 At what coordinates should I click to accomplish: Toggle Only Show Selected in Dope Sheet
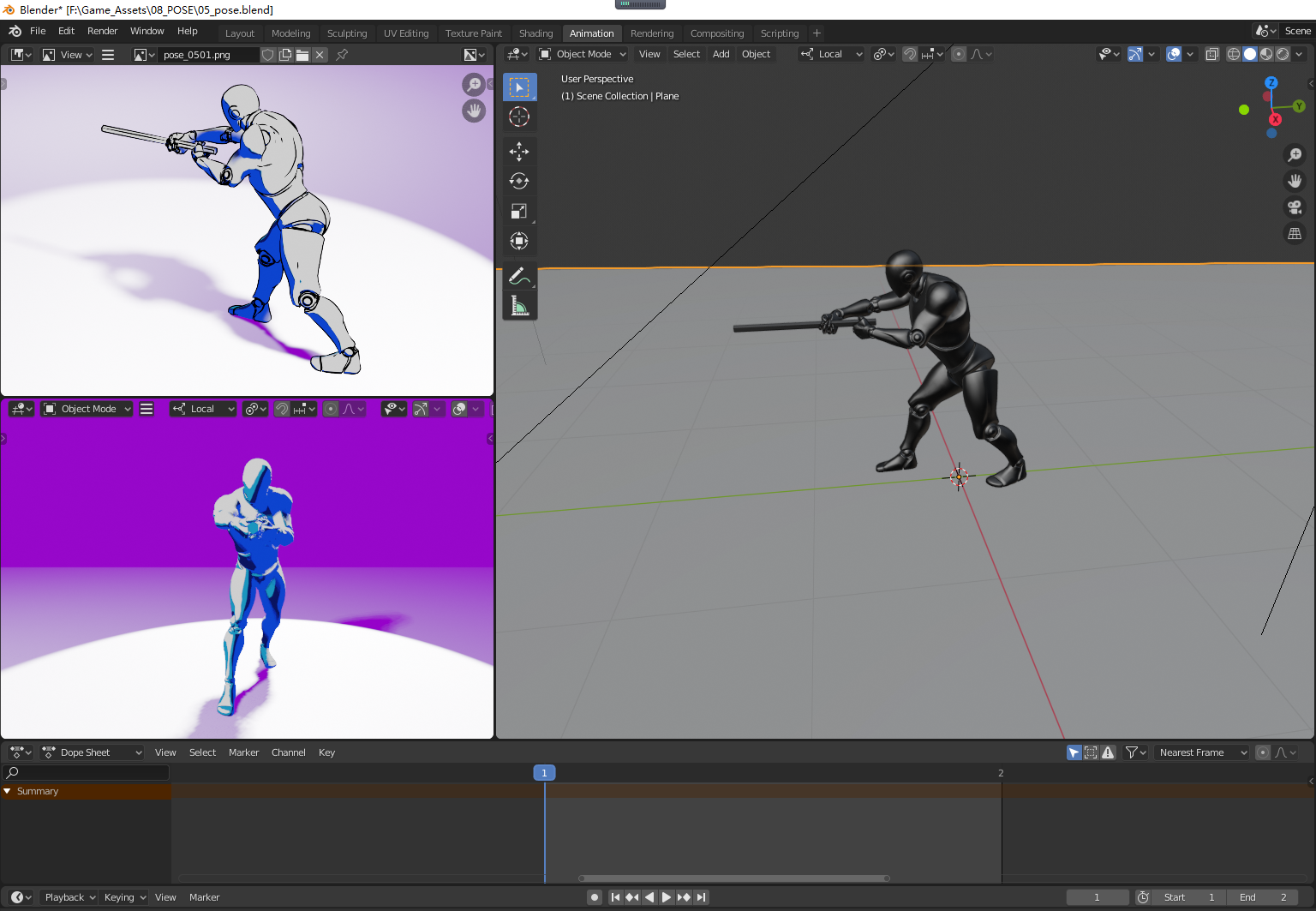click(1074, 752)
